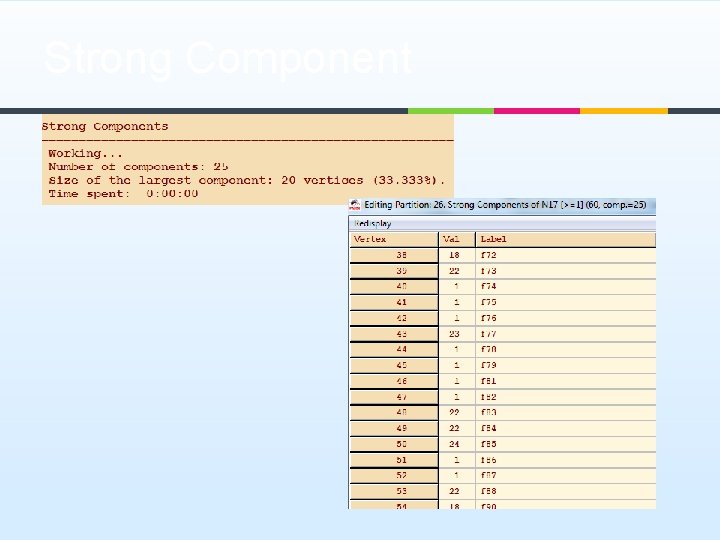
Task: Click the label f85
Action: (489, 444)
